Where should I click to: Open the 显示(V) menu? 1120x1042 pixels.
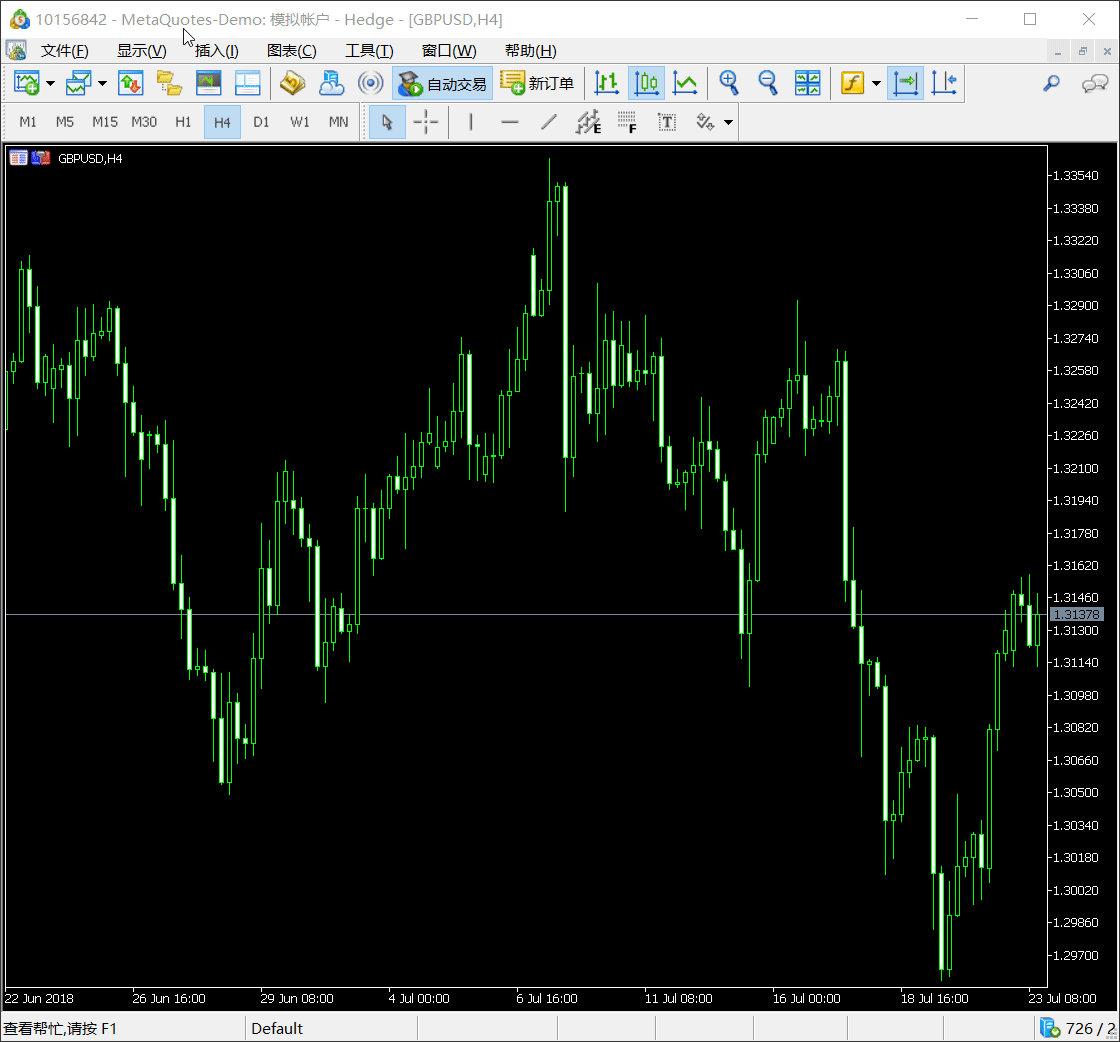141,51
